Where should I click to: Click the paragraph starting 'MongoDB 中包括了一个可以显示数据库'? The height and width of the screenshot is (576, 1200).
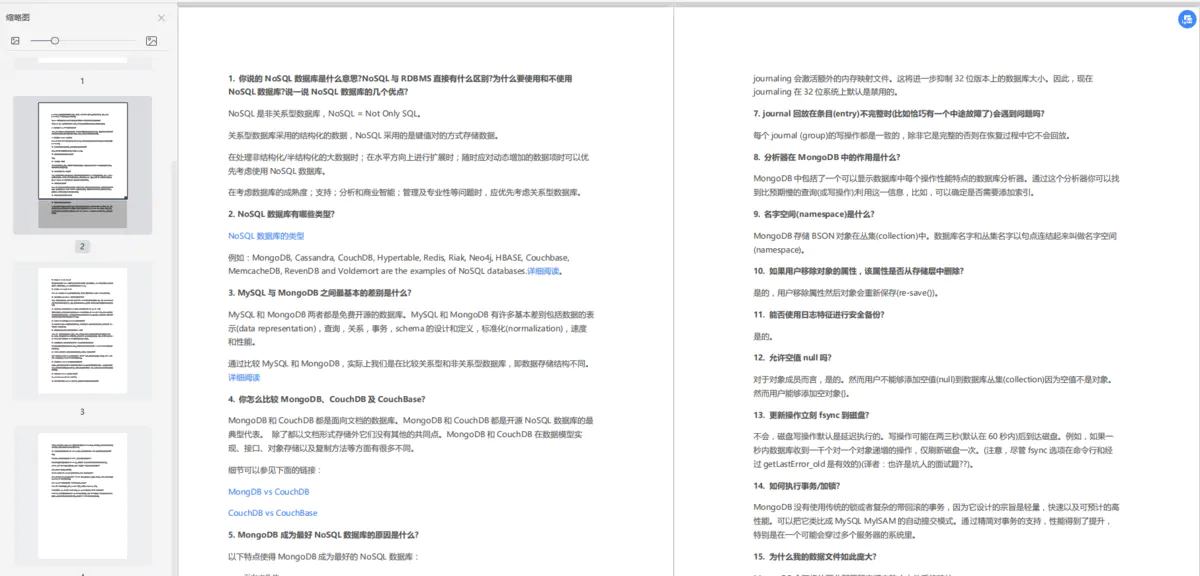(936, 185)
